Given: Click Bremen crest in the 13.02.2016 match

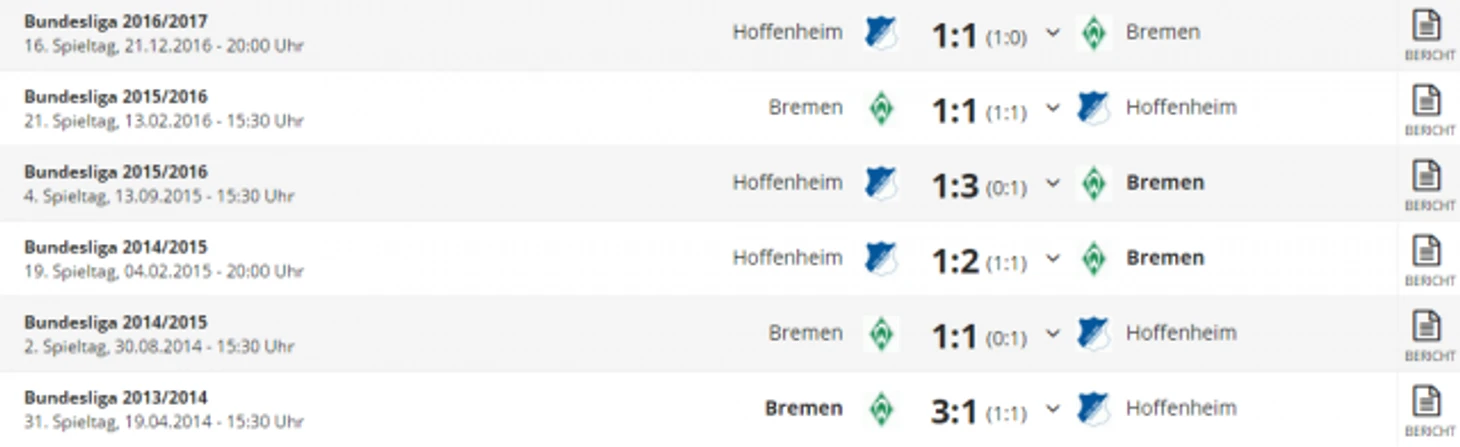Looking at the screenshot, I should tap(881, 108).
